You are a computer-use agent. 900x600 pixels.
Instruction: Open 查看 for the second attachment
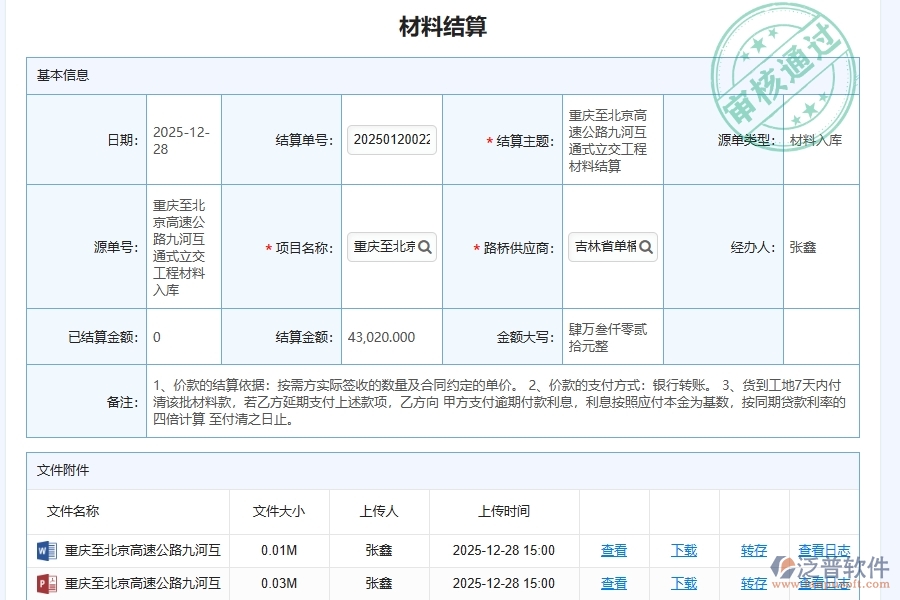[x=614, y=584]
